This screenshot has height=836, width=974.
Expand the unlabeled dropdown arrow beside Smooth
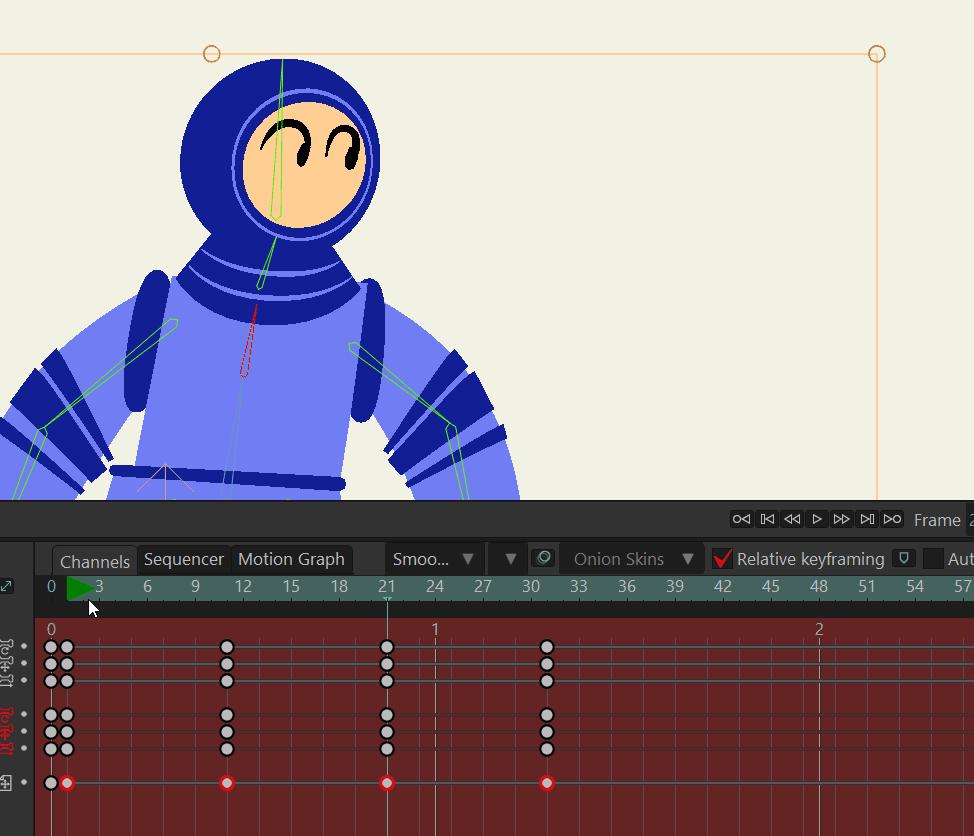coord(510,559)
